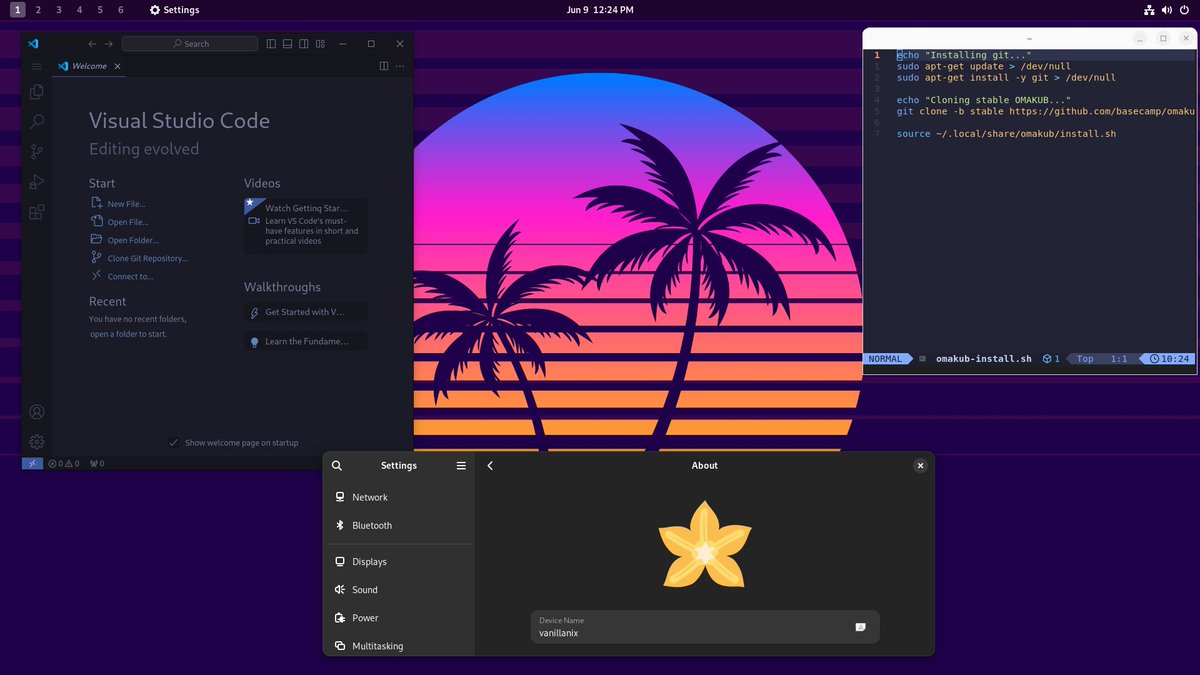Switch to workspace 6 in top bar
Image resolution: width=1200 pixels, height=675 pixels.
pos(121,10)
